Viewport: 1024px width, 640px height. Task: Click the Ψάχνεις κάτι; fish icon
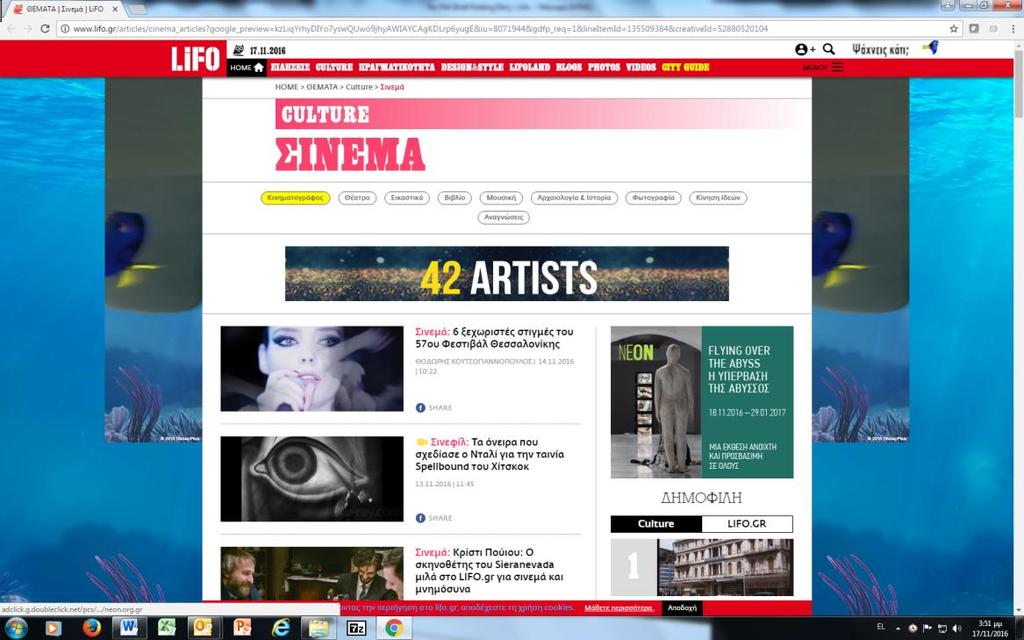(930, 48)
